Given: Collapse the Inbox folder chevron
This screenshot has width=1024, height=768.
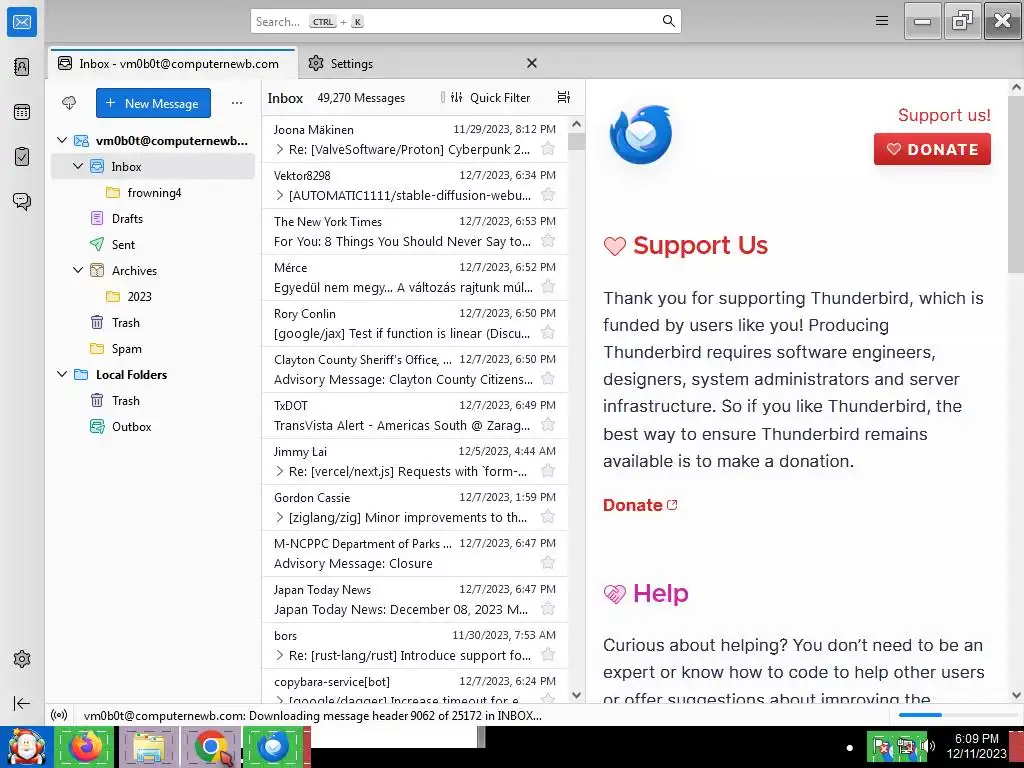Looking at the screenshot, I should 78,167.
